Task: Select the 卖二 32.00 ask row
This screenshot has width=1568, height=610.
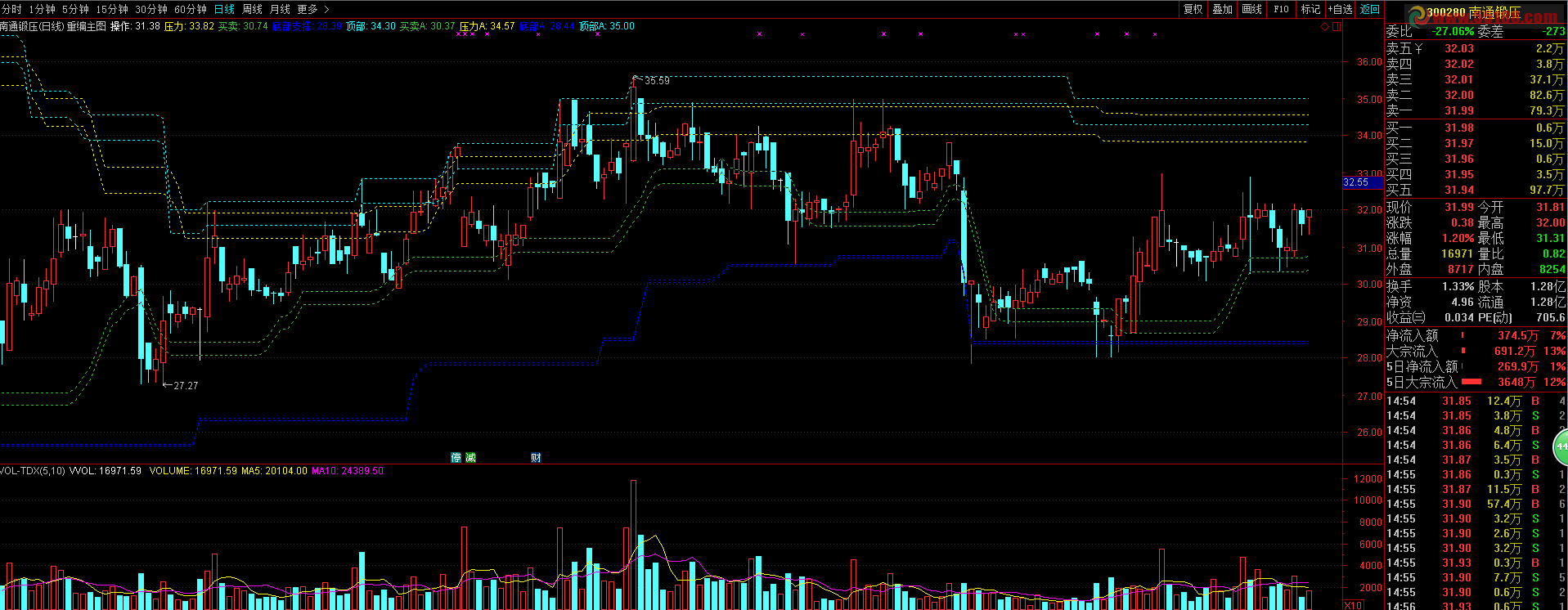Action: tap(1476, 95)
